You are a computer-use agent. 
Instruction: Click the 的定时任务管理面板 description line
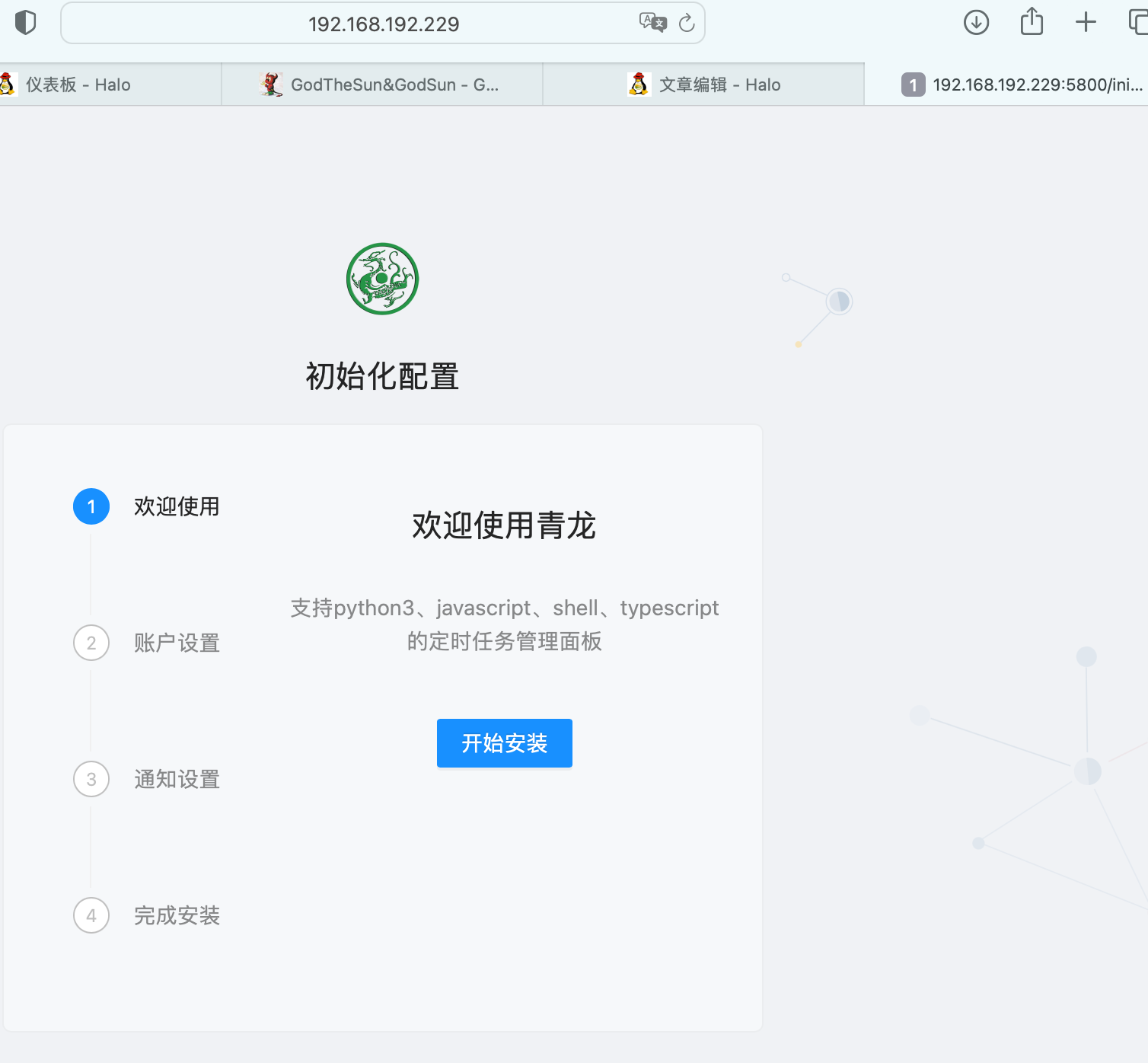coord(504,641)
